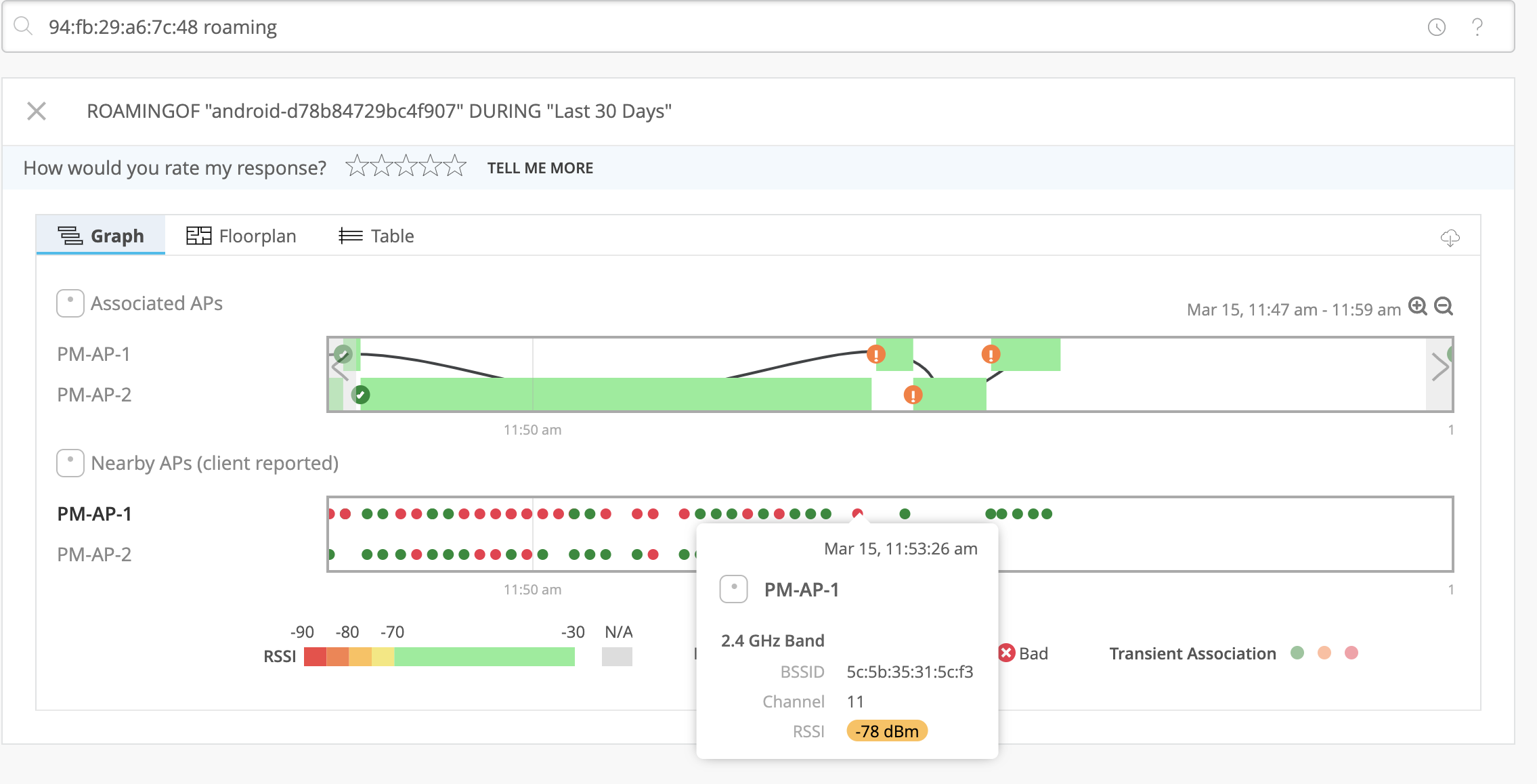This screenshot has width=1537, height=784.
Task: Click the red section of RSSI scale
Action: (x=315, y=657)
